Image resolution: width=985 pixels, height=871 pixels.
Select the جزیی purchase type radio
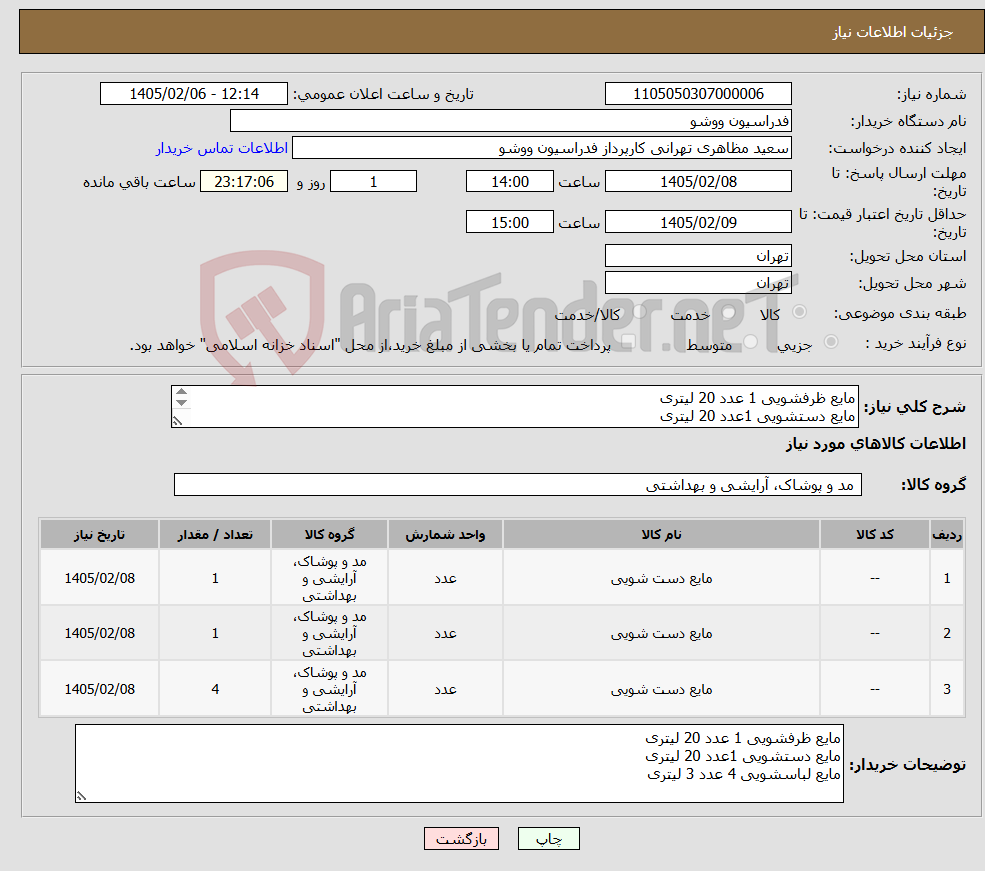click(830, 342)
